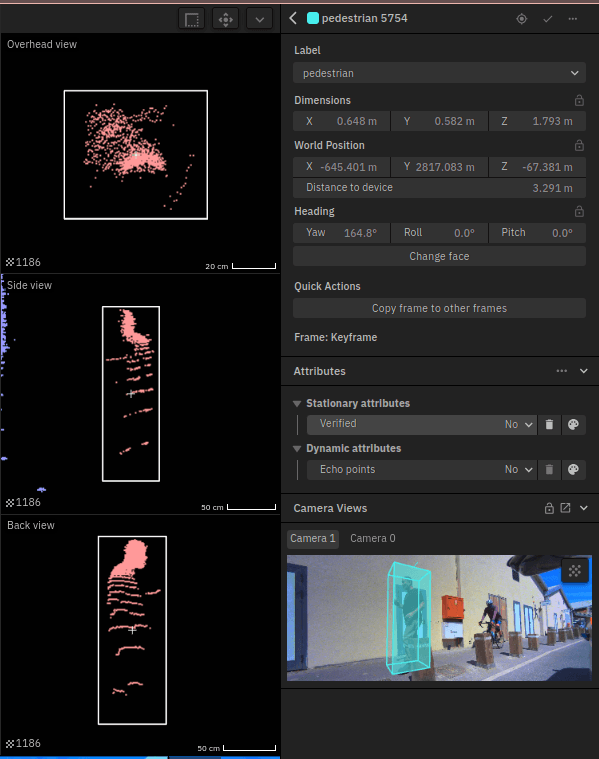599x759 pixels.
Task: Click the Frame: Keyframe text
Action: (x=336, y=337)
